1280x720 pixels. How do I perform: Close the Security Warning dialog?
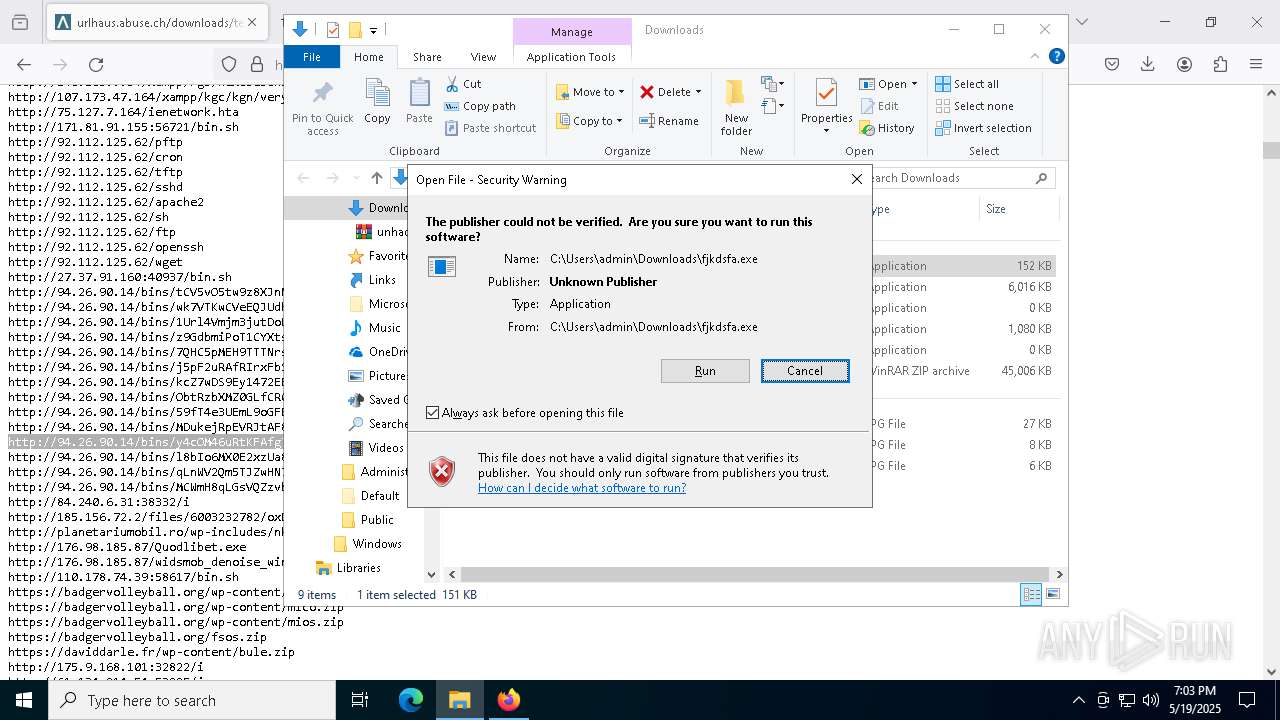click(856, 179)
